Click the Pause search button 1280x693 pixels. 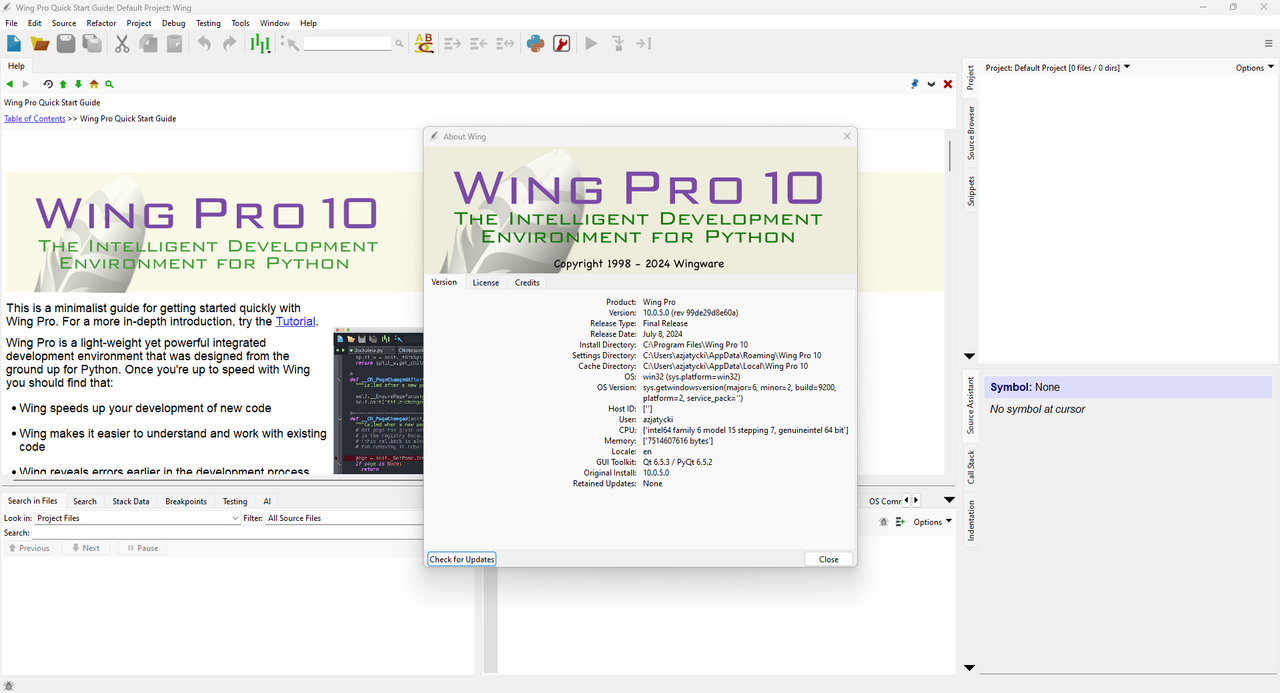click(x=141, y=548)
